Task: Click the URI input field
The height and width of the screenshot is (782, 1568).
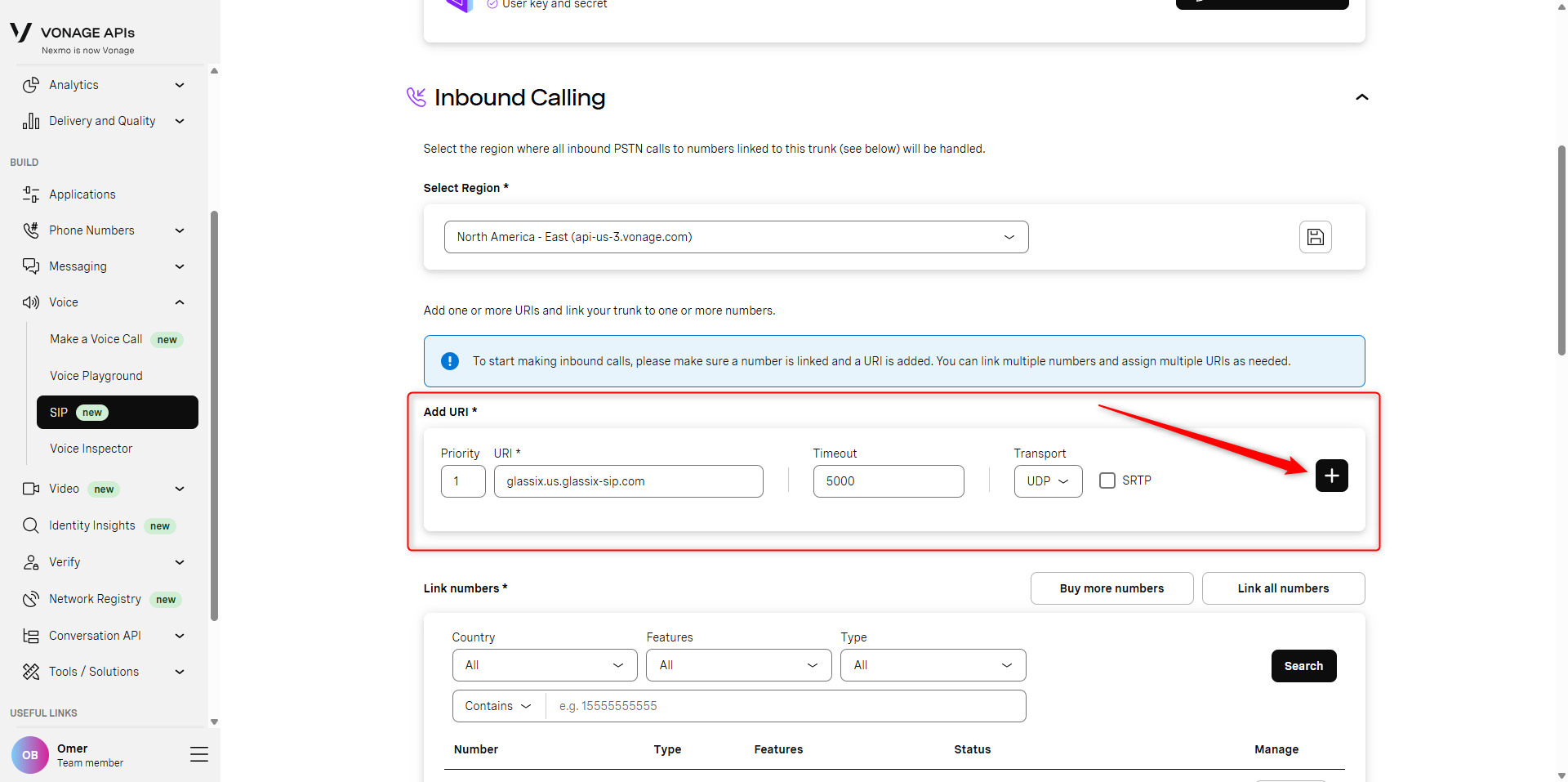Action: click(x=629, y=481)
